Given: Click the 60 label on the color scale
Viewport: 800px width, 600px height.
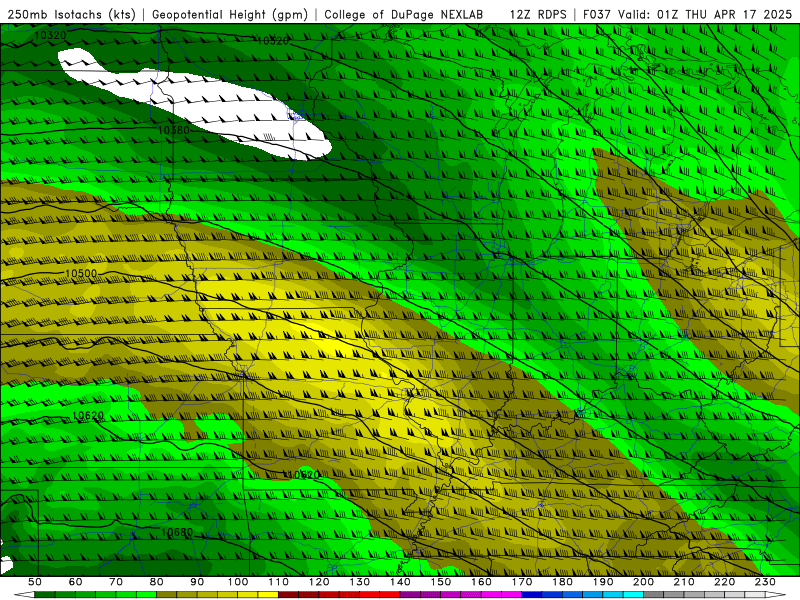Looking at the screenshot, I should pyautogui.click(x=75, y=582).
